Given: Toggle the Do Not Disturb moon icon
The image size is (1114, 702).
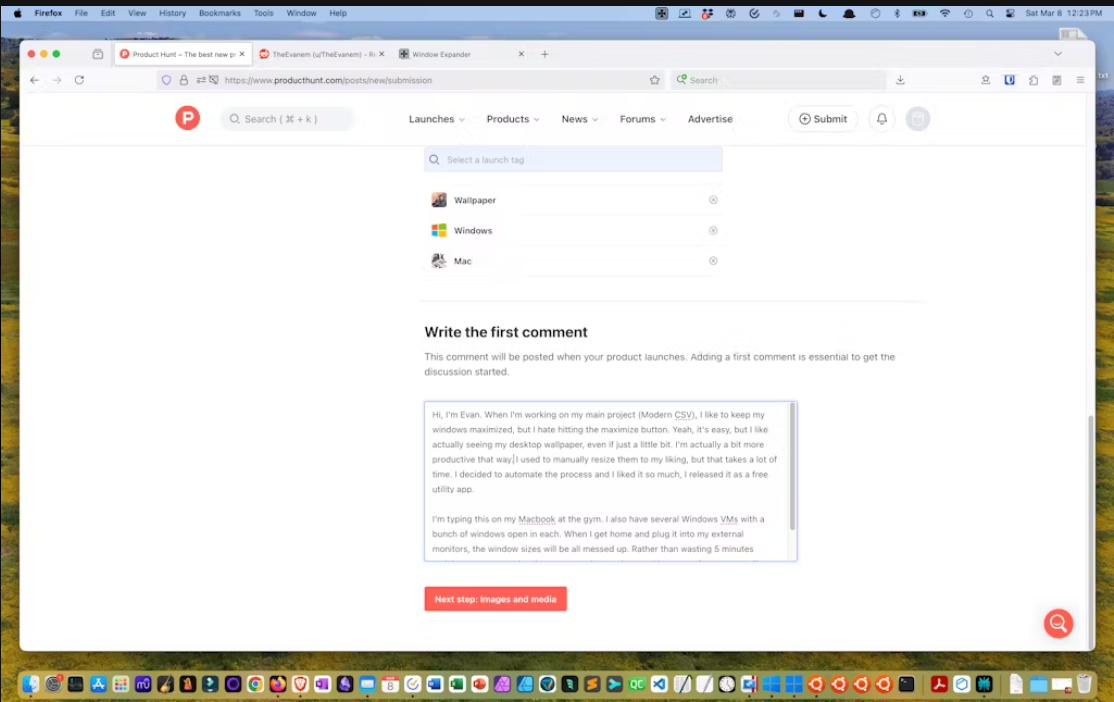Looking at the screenshot, I should pos(823,13).
